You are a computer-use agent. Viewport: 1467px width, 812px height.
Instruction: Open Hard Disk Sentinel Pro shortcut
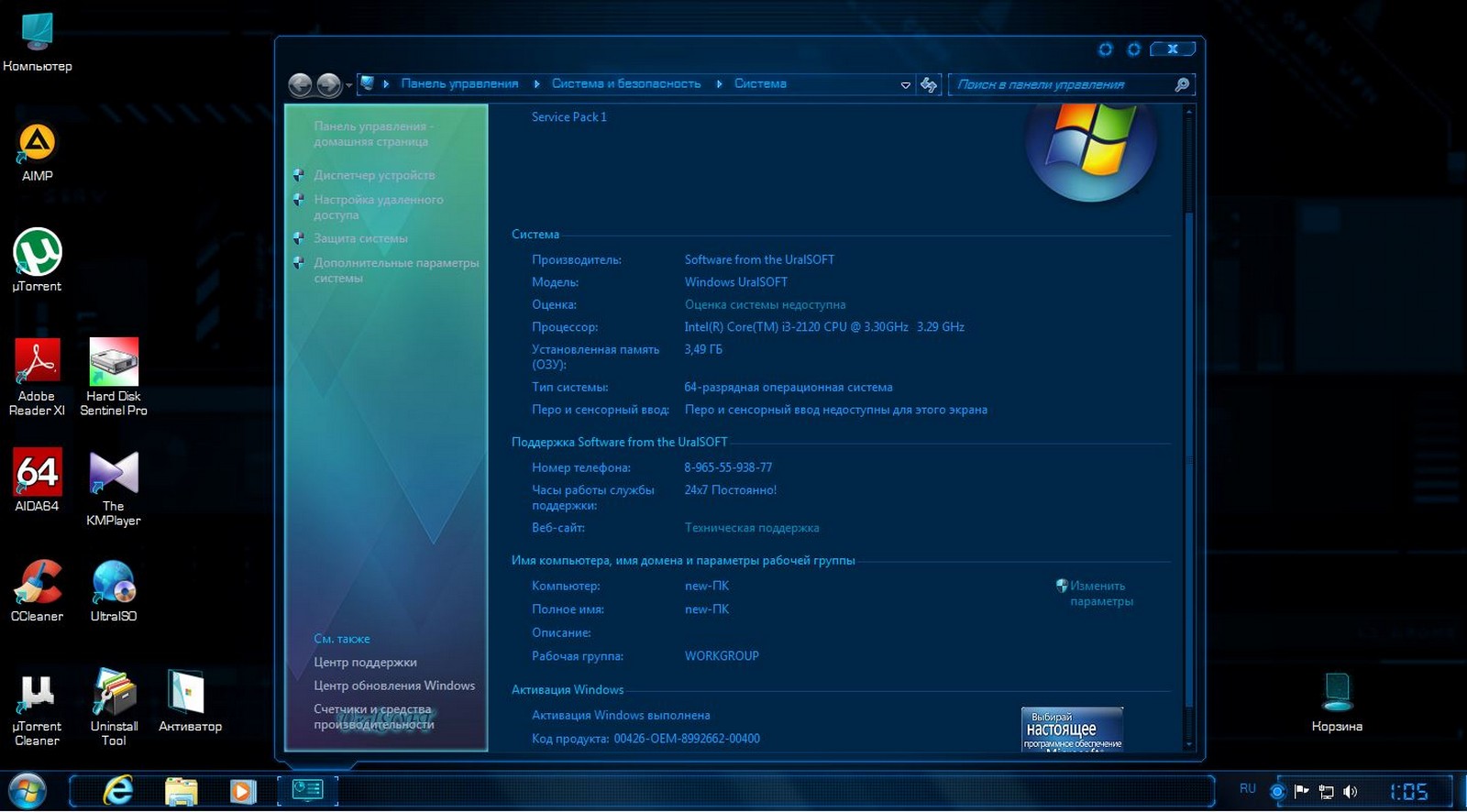pos(114,377)
